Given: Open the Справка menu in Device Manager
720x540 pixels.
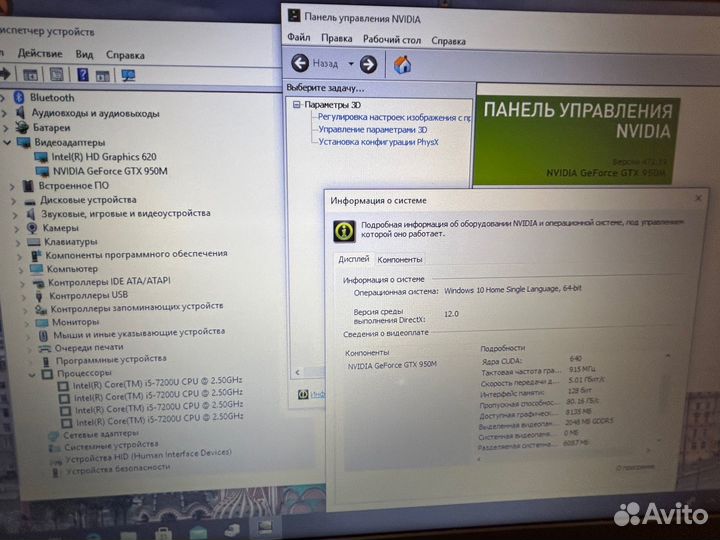Looking at the screenshot, I should click(125, 55).
